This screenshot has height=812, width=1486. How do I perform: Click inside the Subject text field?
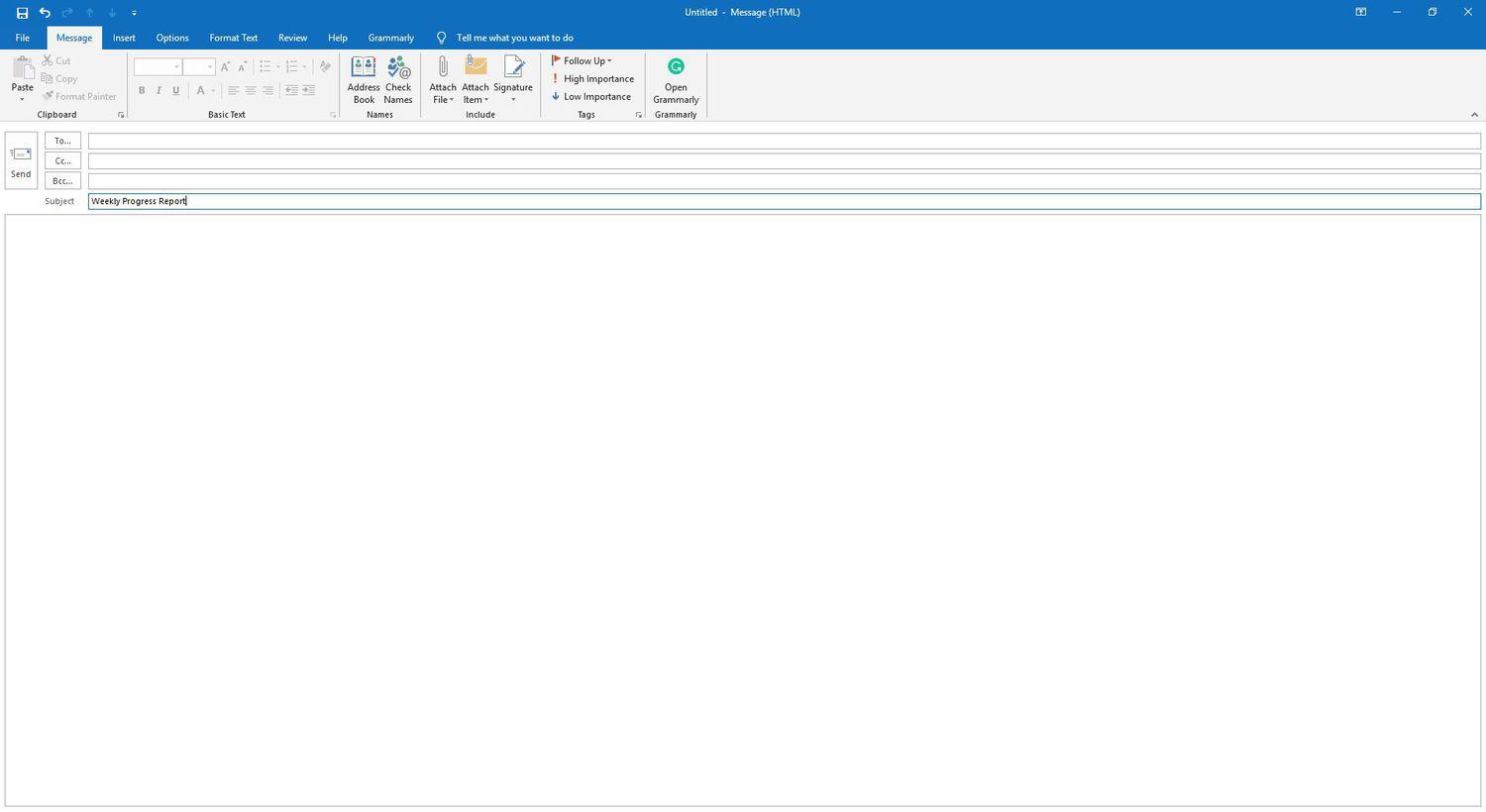[x=783, y=201]
